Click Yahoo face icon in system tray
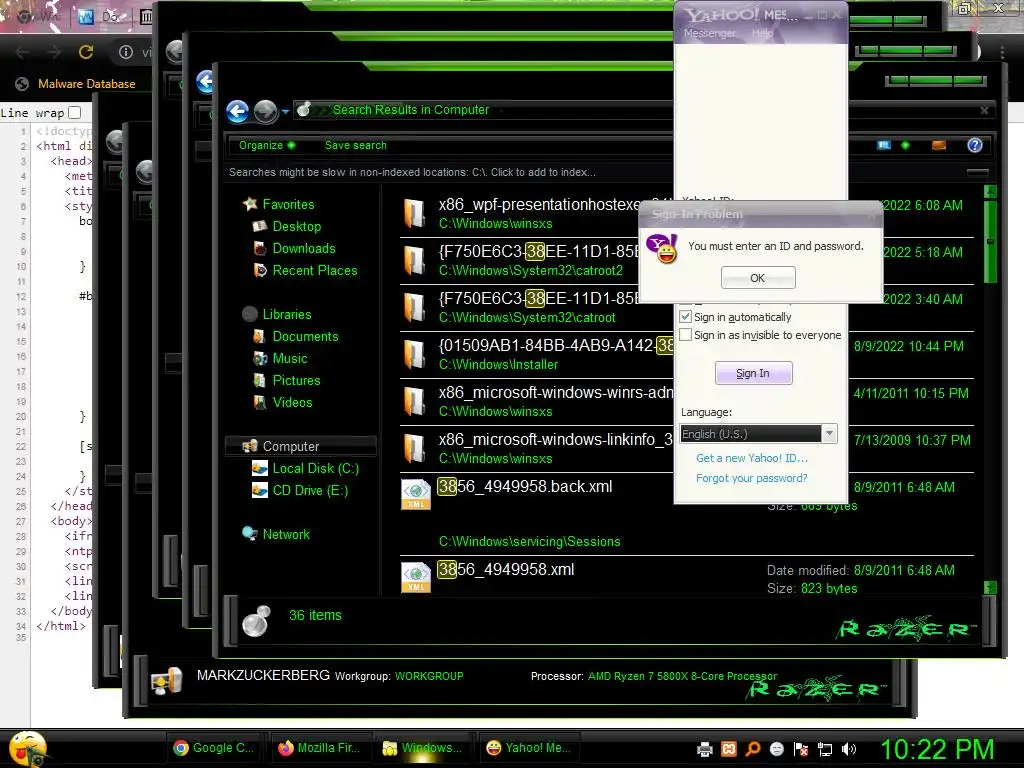Screen dimensions: 1024x768 pyautogui.click(x=777, y=749)
